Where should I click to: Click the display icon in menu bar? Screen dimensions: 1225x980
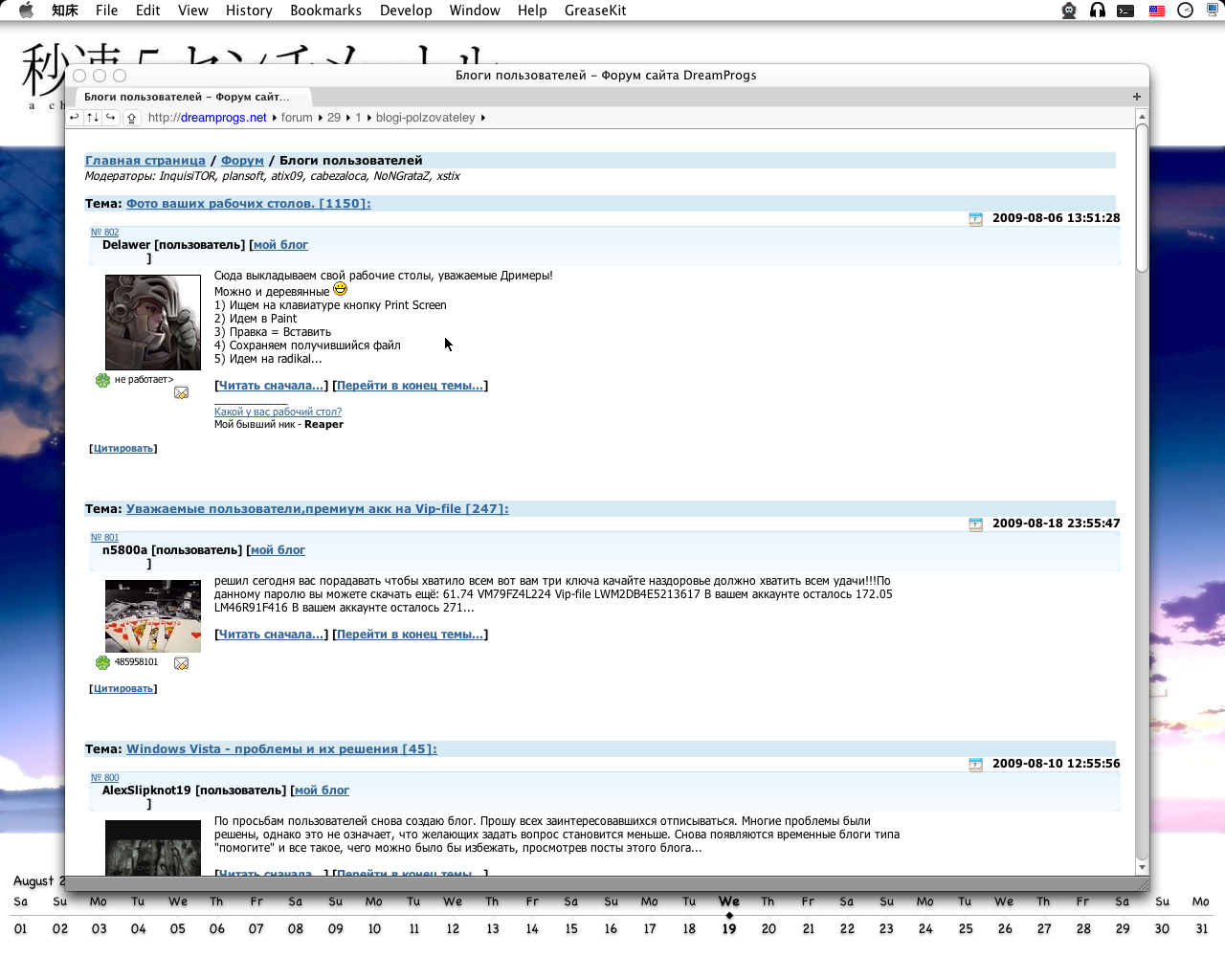(x=1213, y=11)
